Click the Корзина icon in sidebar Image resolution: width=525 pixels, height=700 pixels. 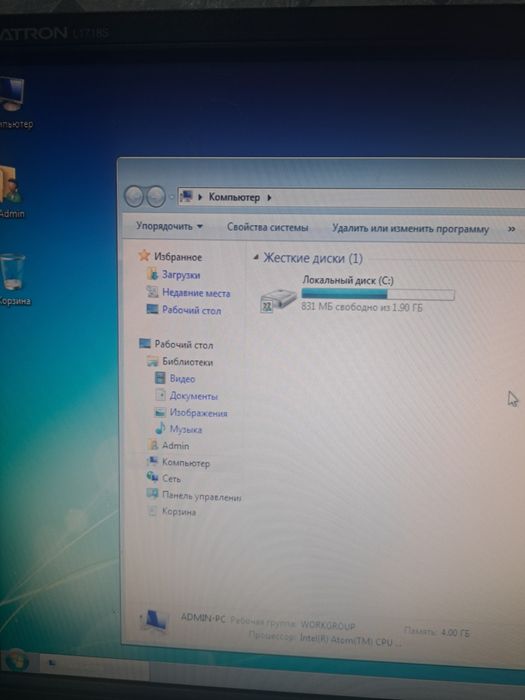152,511
